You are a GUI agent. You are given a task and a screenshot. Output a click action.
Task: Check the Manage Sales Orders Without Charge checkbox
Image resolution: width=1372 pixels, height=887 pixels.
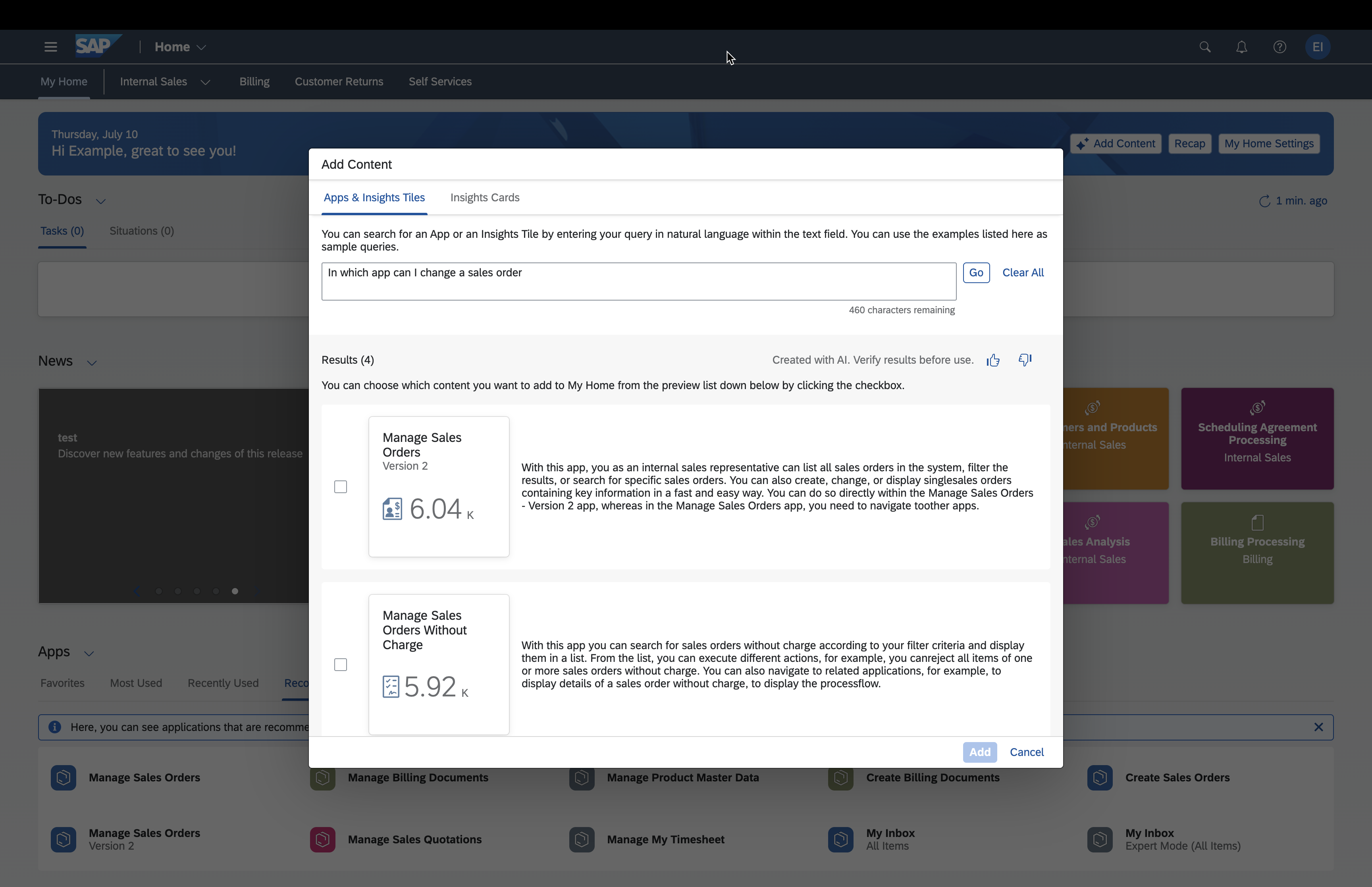[340, 665]
